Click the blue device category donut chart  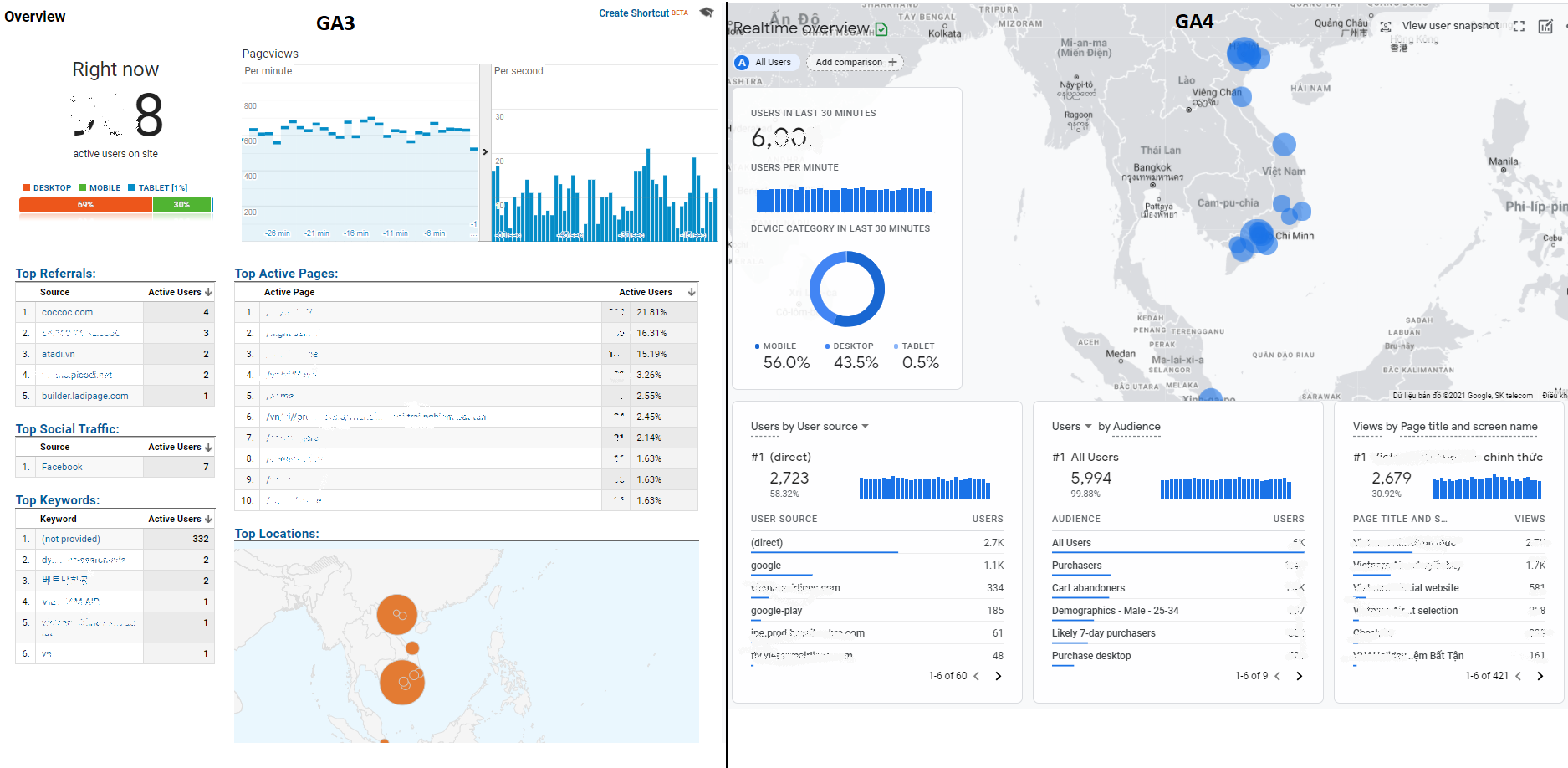pyautogui.click(x=847, y=289)
